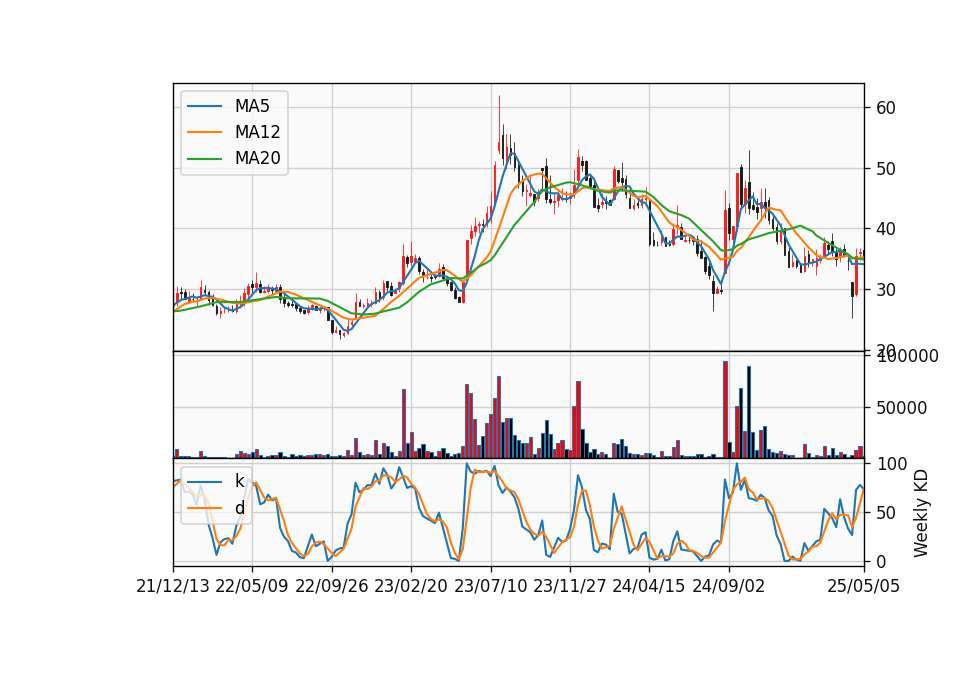Image resolution: width=960 pixels, height=690 pixels.
Task: Click the date label 22/09/26
Action: point(332,587)
